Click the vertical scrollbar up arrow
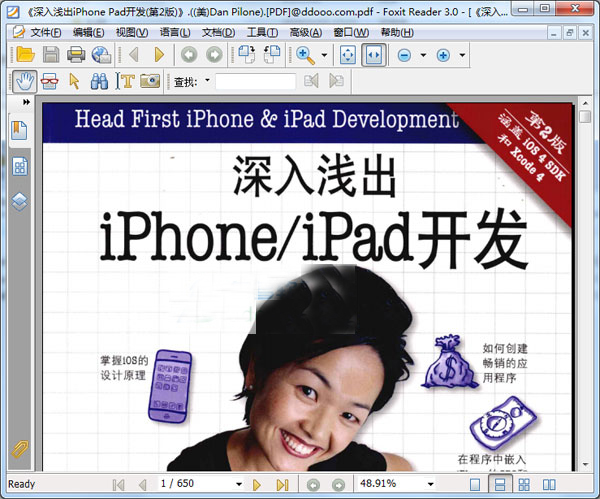The height and width of the screenshot is (499, 600). (x=585, y=103)
